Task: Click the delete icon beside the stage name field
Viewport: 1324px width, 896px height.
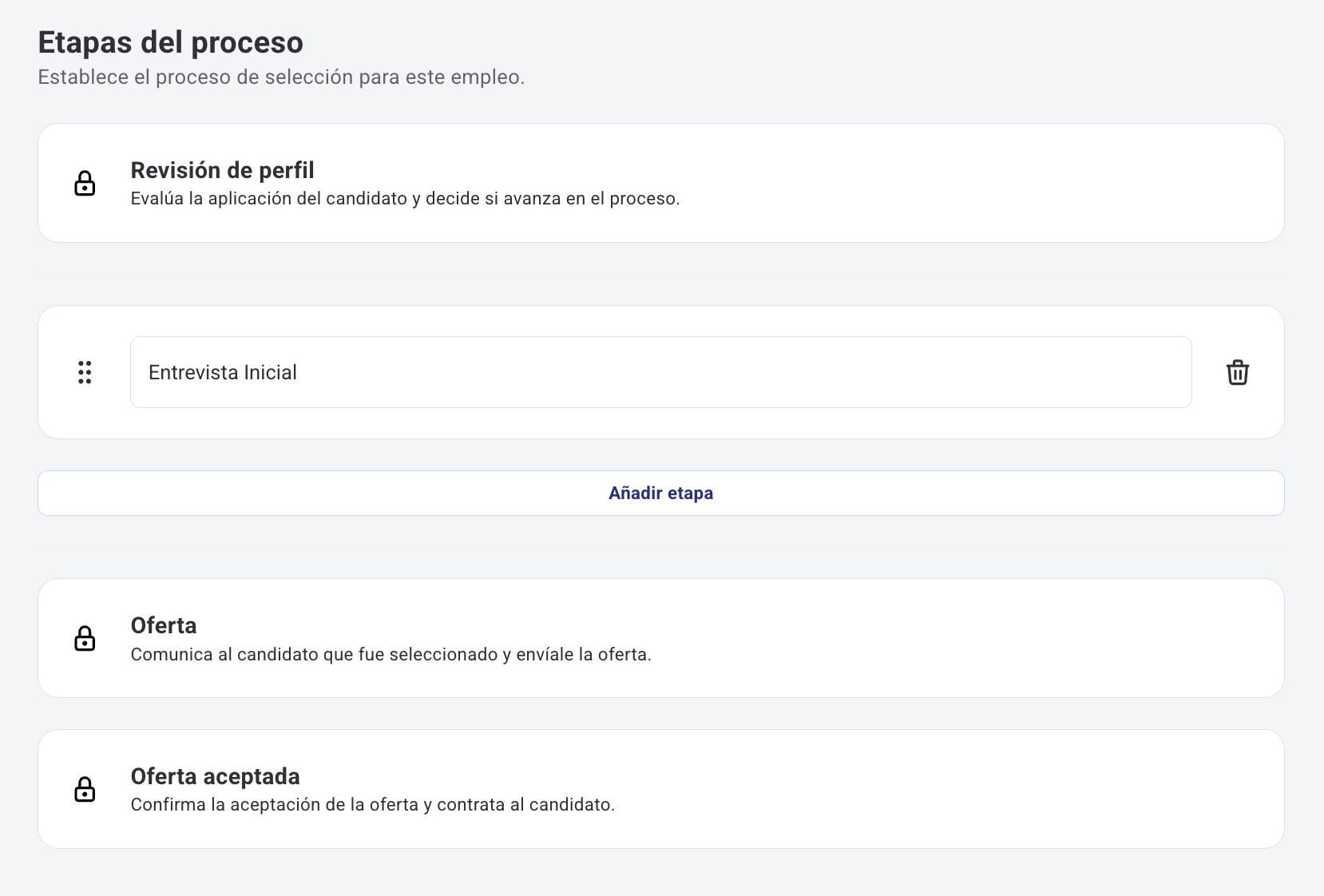Action: click(1238, 372)
